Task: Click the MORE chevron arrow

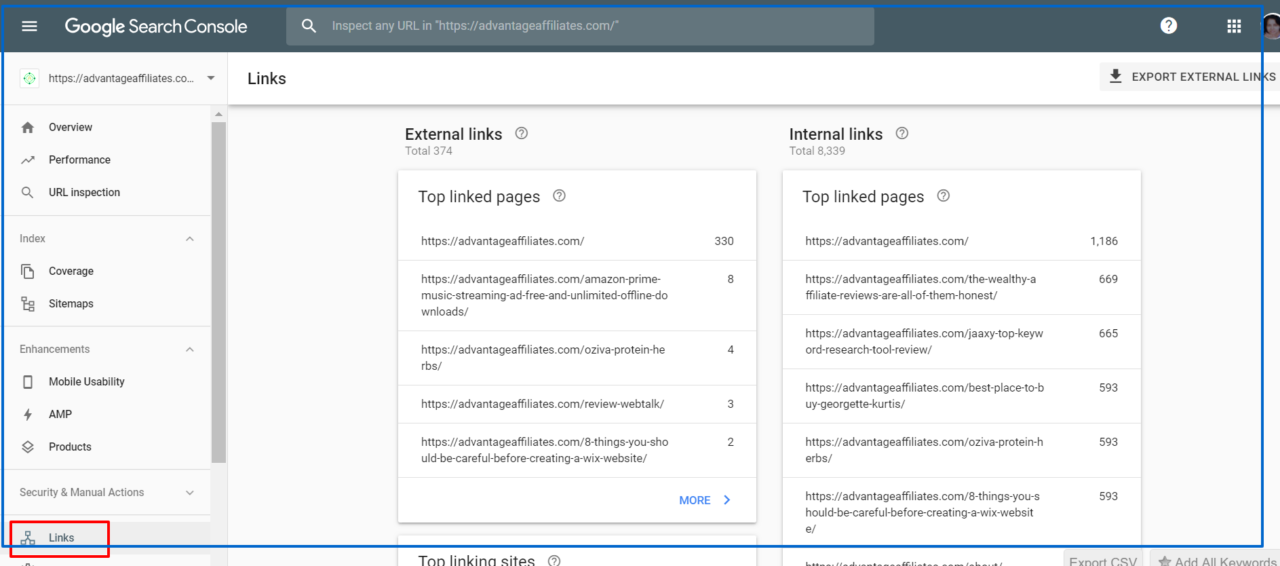Action: [x=727, y=500]
